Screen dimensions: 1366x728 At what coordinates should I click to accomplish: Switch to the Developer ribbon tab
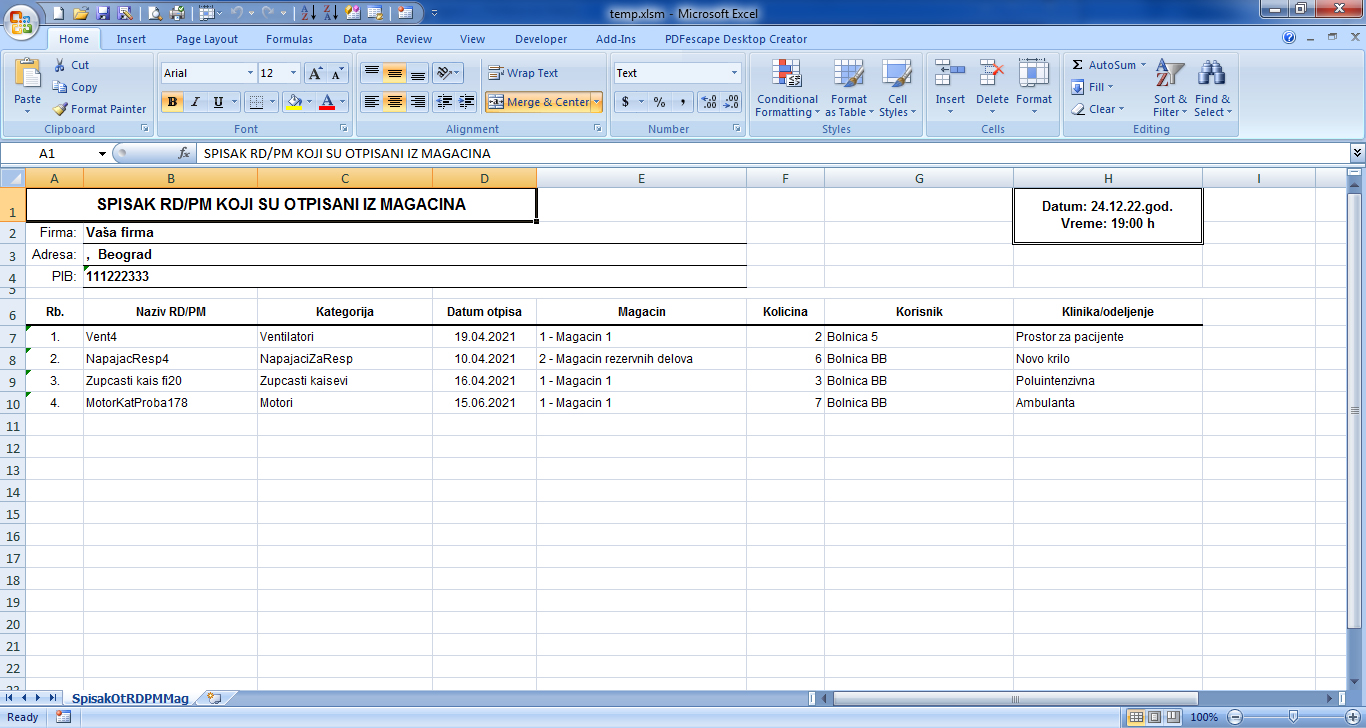[541, 39]
